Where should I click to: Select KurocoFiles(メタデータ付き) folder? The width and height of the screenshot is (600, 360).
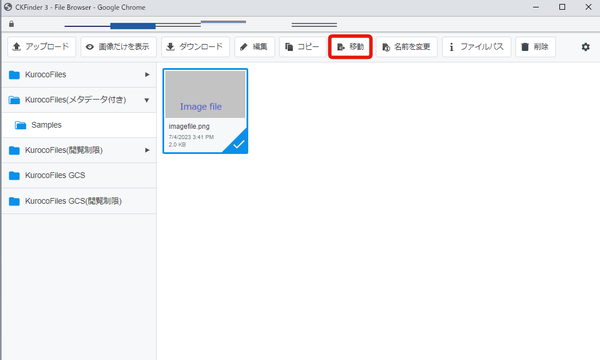(79, 100)
